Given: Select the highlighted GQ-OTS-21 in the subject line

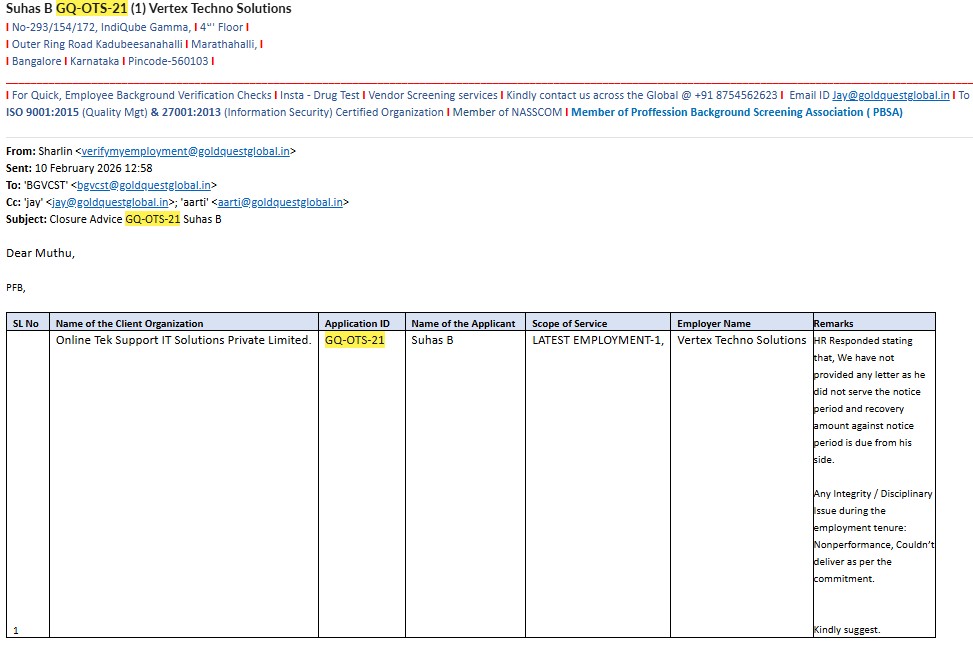Looking at the screenshot, I should (x=153, y=219).
